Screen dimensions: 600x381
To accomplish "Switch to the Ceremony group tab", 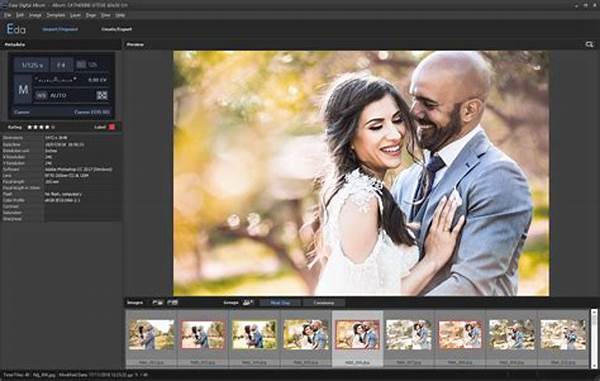I will tap(324, 303).
